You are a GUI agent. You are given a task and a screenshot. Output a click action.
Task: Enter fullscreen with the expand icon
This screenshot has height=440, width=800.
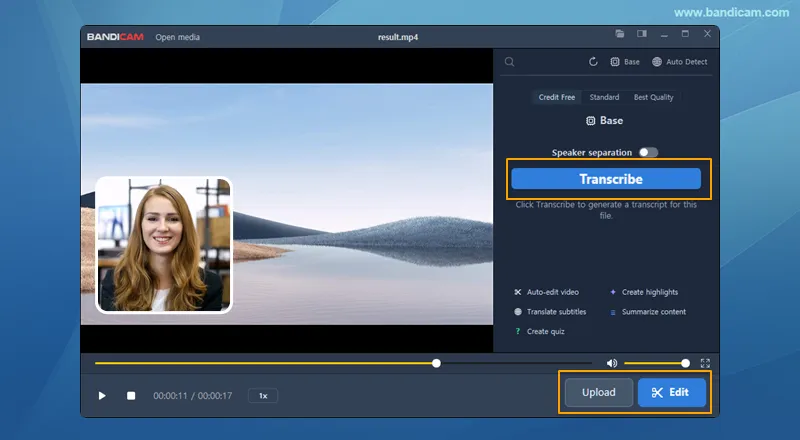[x=705, y=363]
